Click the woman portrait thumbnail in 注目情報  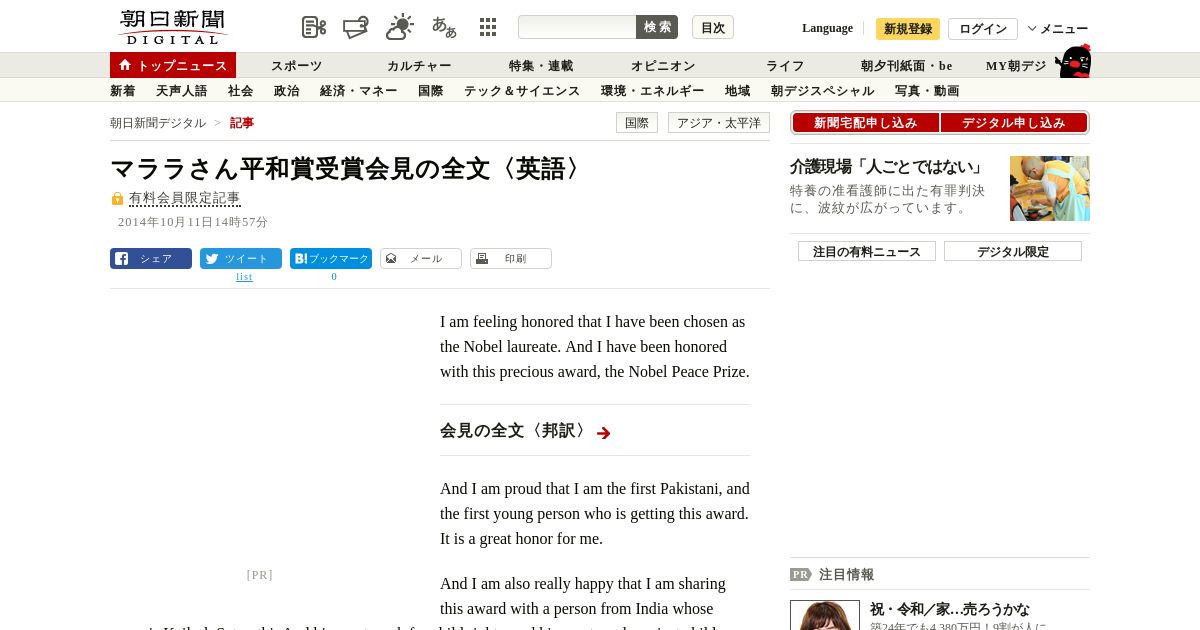(825, 615)
